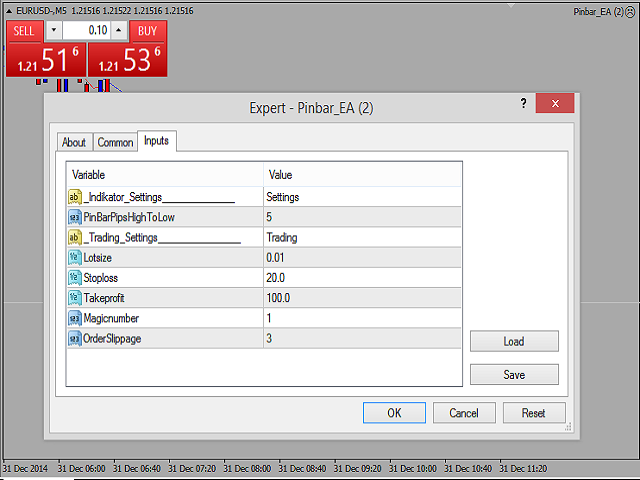Viewport: 640px width, 480px height.
Task: Click the 31 Dec 2014 time axis label
Action: point(25,469)
